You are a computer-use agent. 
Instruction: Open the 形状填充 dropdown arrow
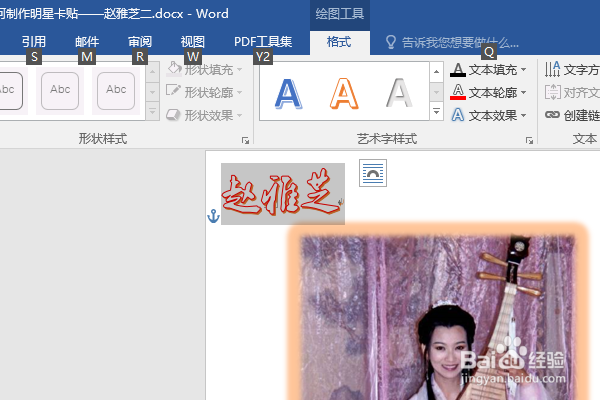(x=240, y=70)
